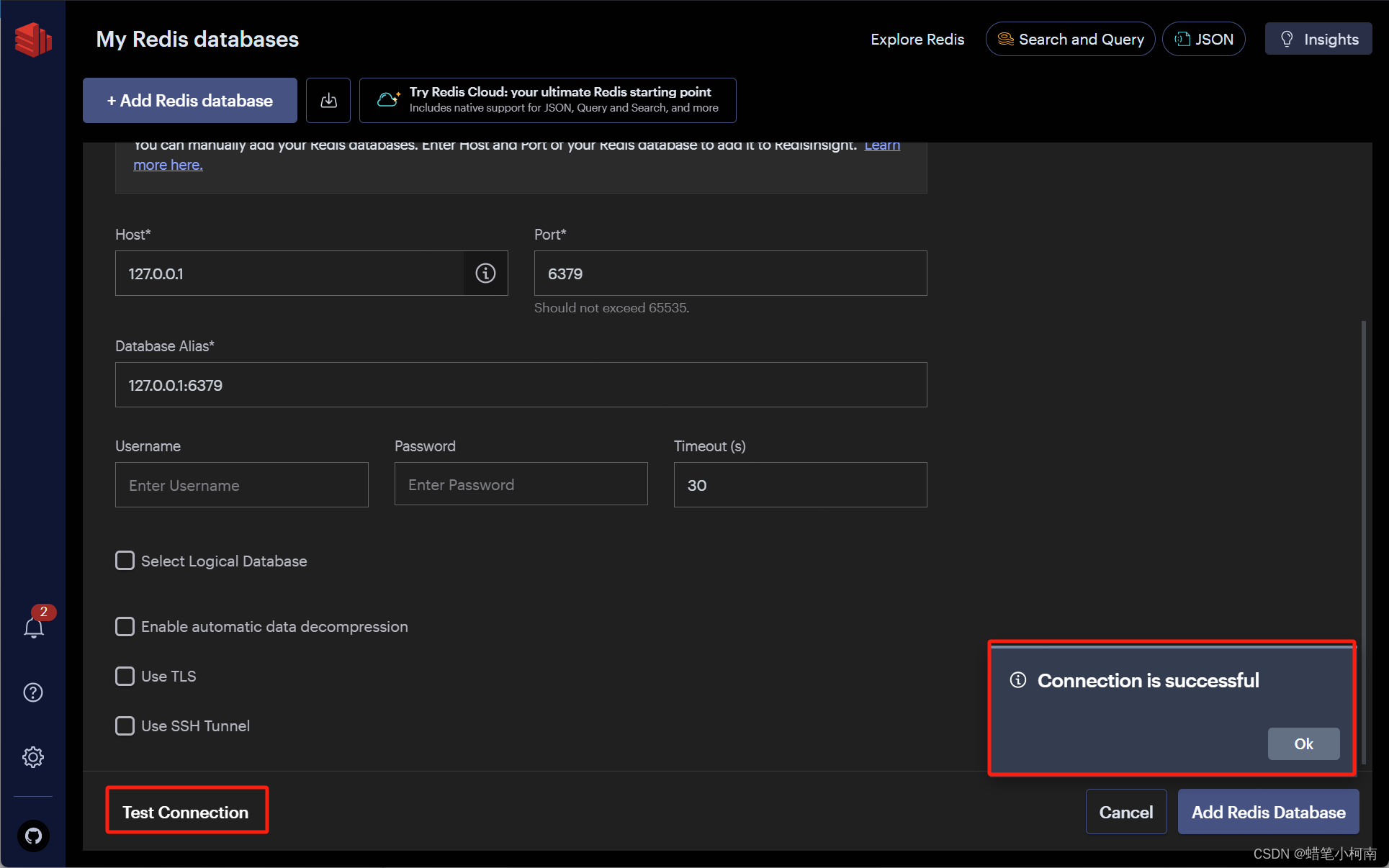The image size is (1389, 868).
Task: Open the settings gear icon
Action: click(x=33, y=756)
